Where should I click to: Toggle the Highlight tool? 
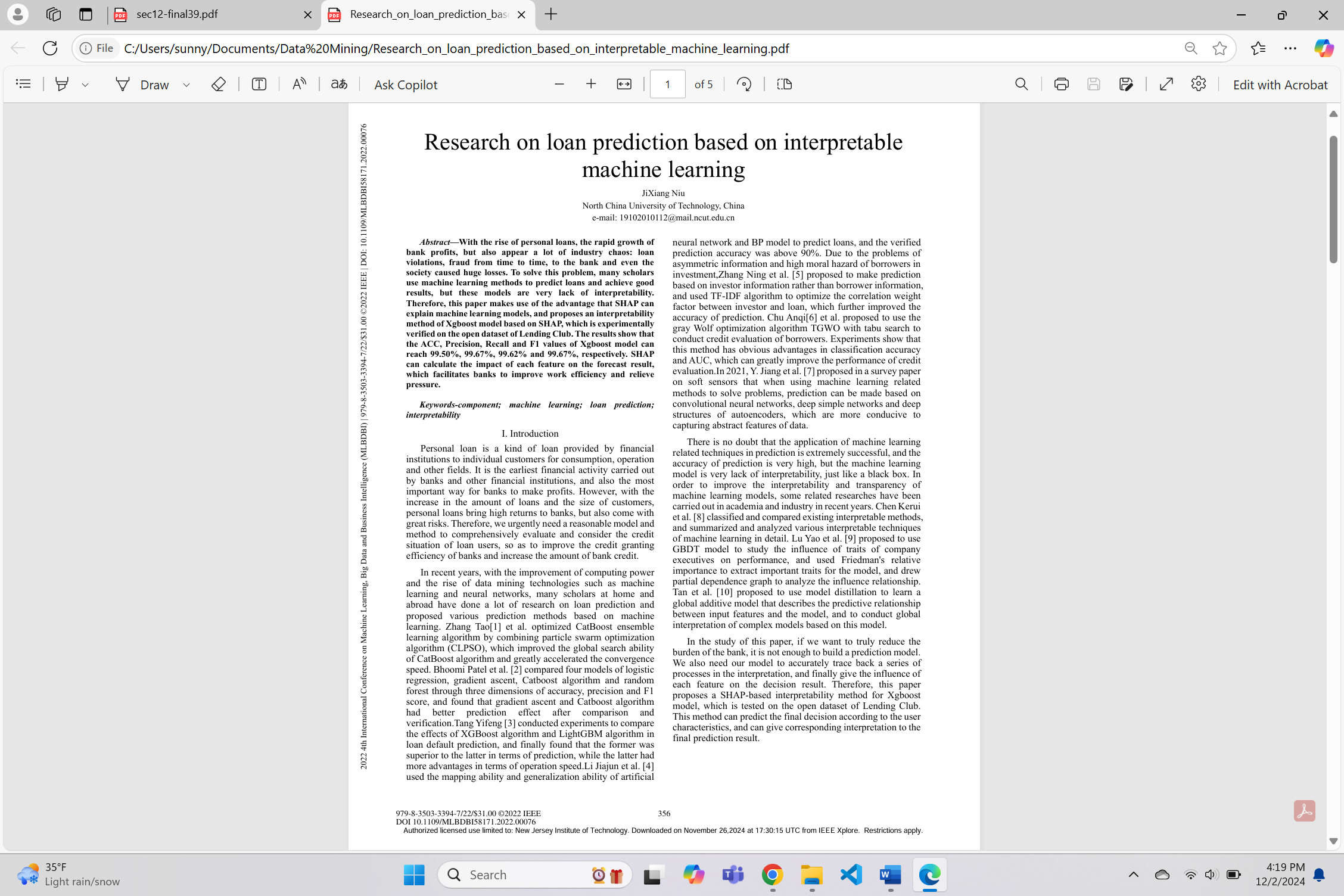[x=62, y=84]
